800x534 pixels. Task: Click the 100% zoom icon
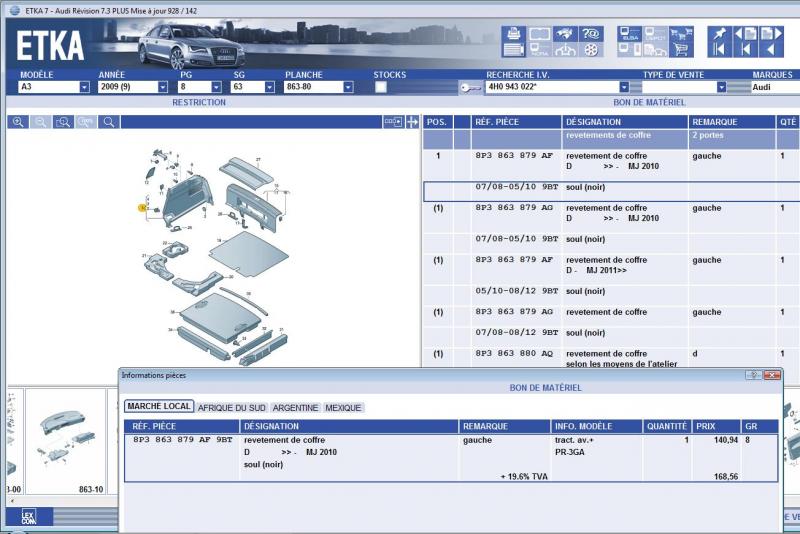tap(86, 122)
